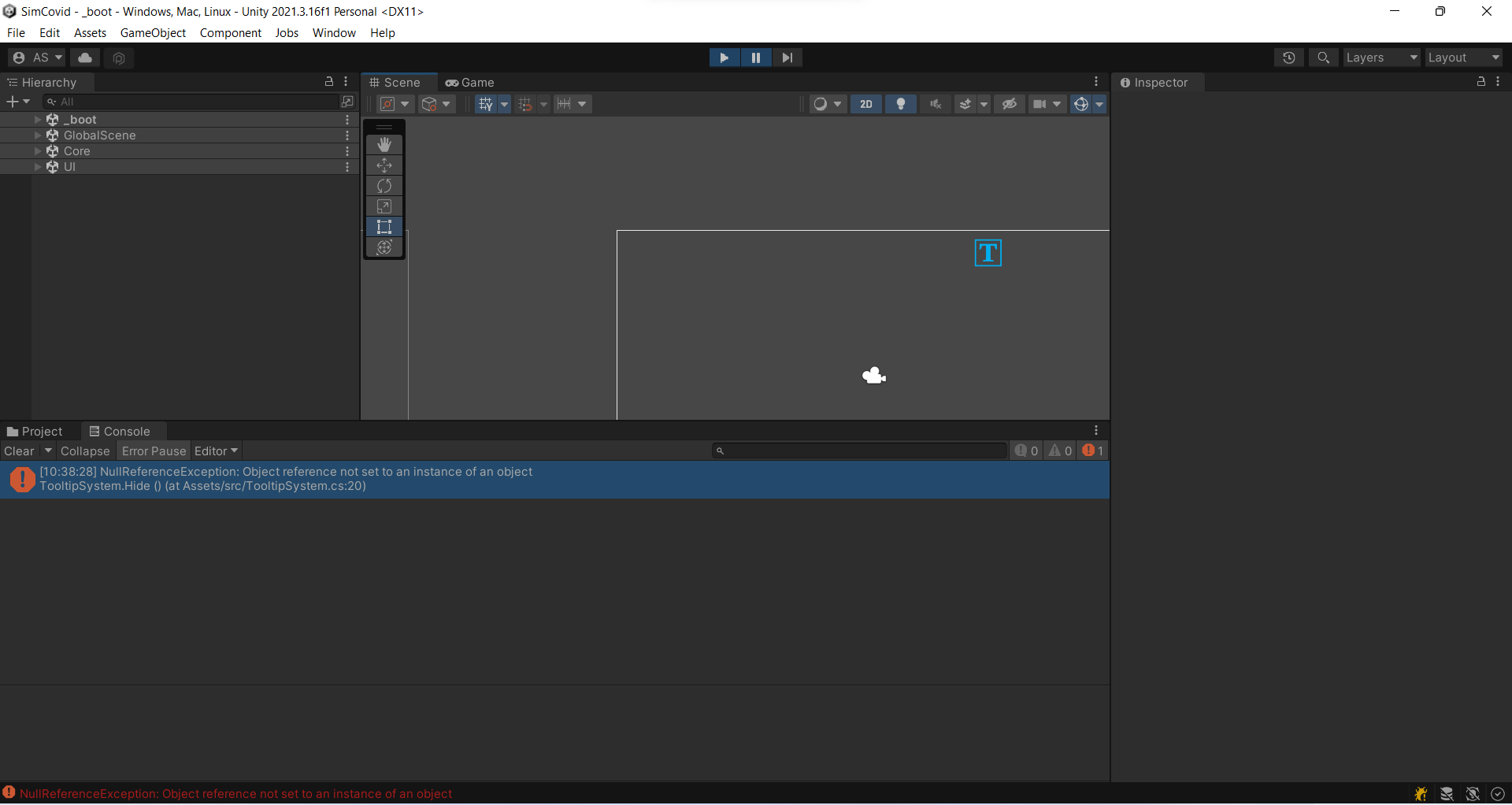The width and height of the screenshot is (1512, 805).
Task: Open the GameObject menu
Action: point(153,32)
